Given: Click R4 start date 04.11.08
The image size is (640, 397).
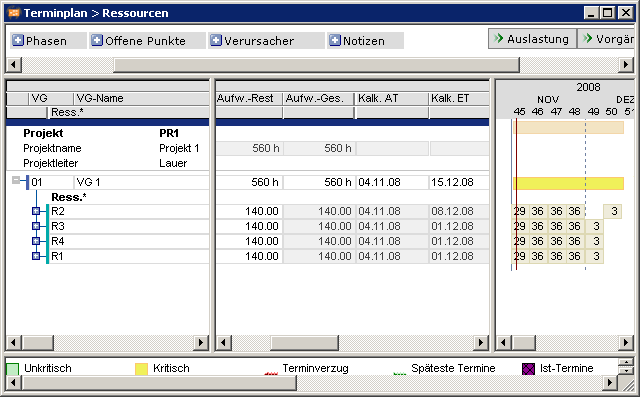Looking at the screenshot, I should point(392,241).
